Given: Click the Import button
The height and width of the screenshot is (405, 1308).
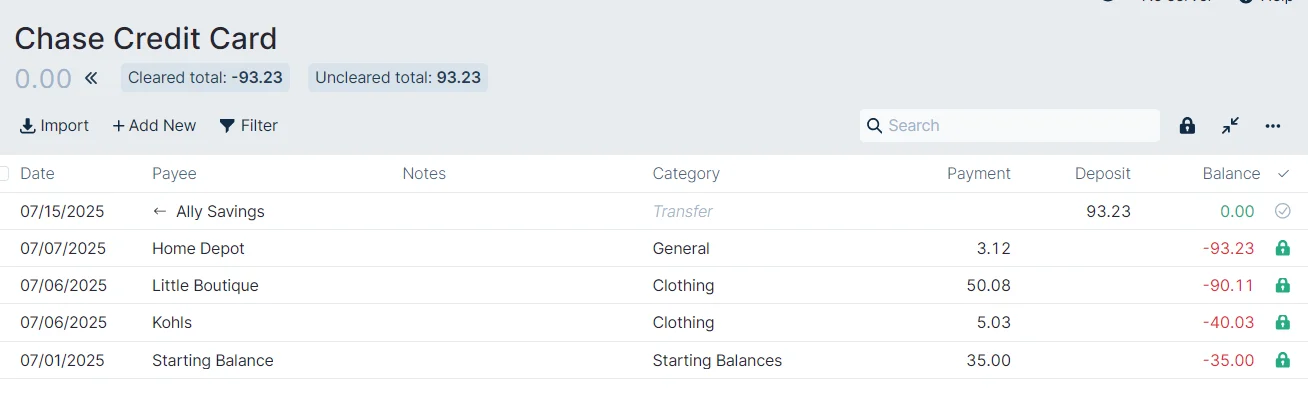Looking at the screenshot, I should 54,126.
